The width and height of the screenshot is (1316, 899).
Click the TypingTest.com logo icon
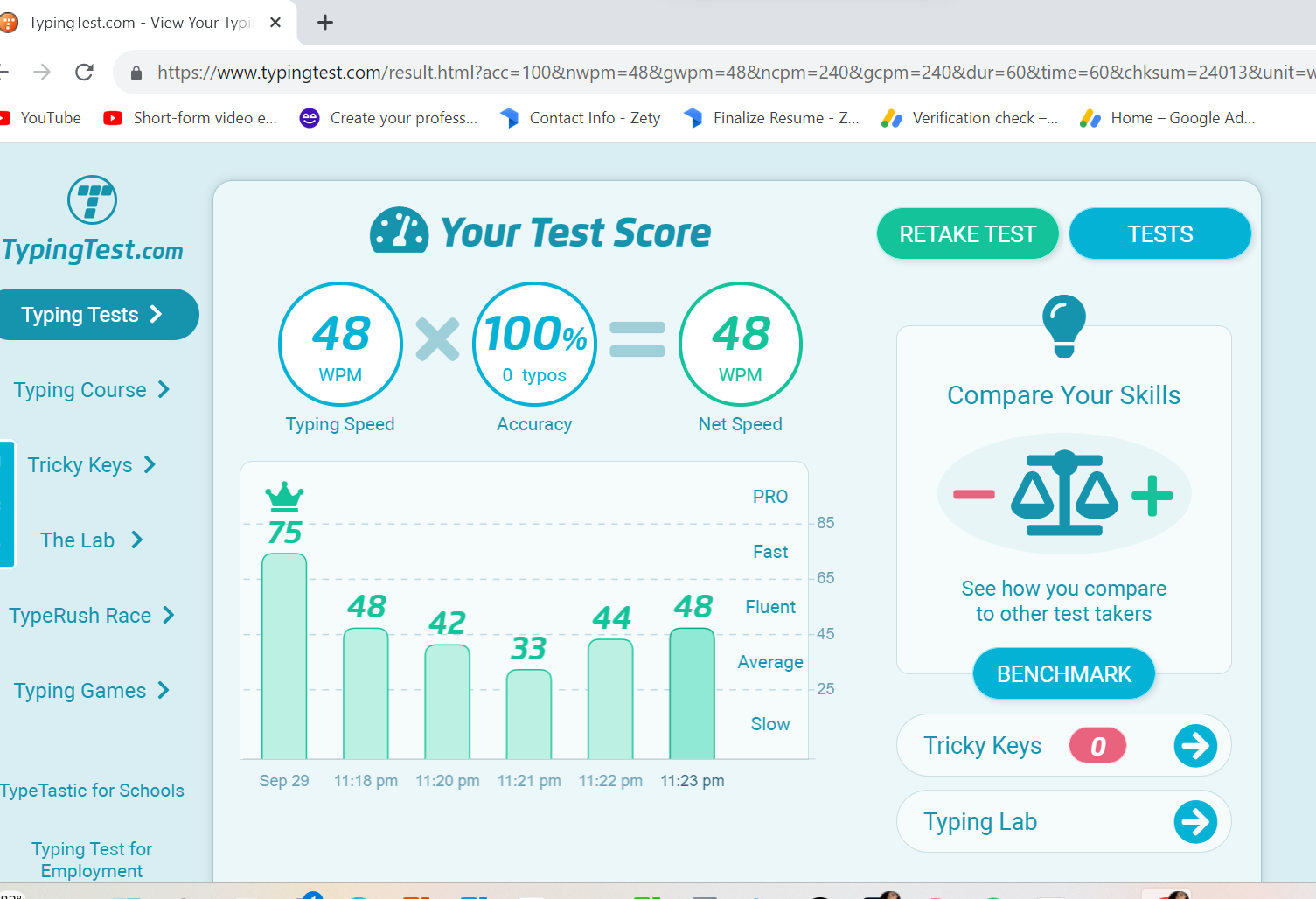[92, 200]
